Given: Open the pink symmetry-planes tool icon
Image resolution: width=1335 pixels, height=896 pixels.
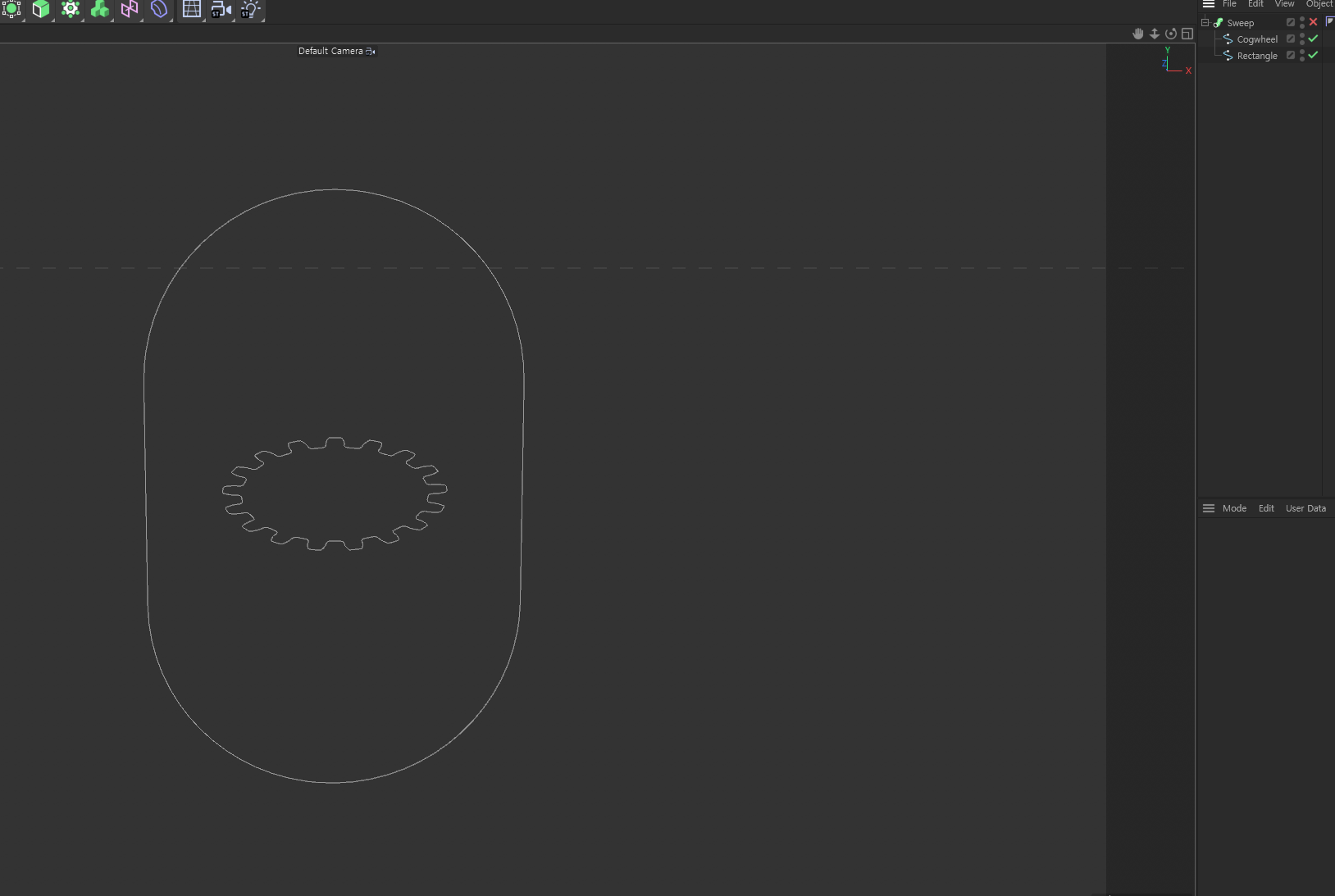Looking at the screenshot, I should click(x=130, y=9).
